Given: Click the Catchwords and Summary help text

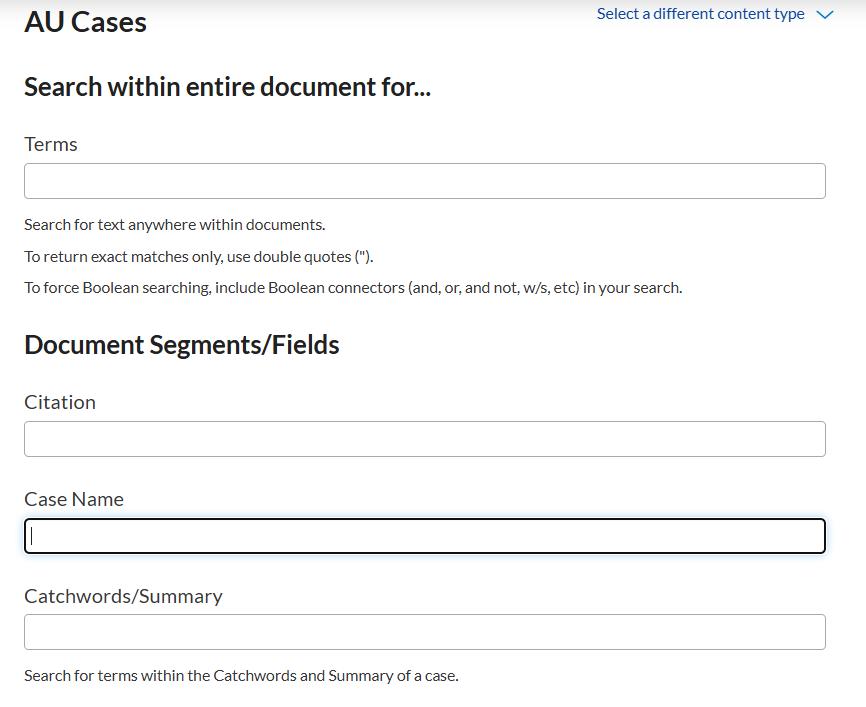Looking at the screenshot, I should (x=241, y=676).
